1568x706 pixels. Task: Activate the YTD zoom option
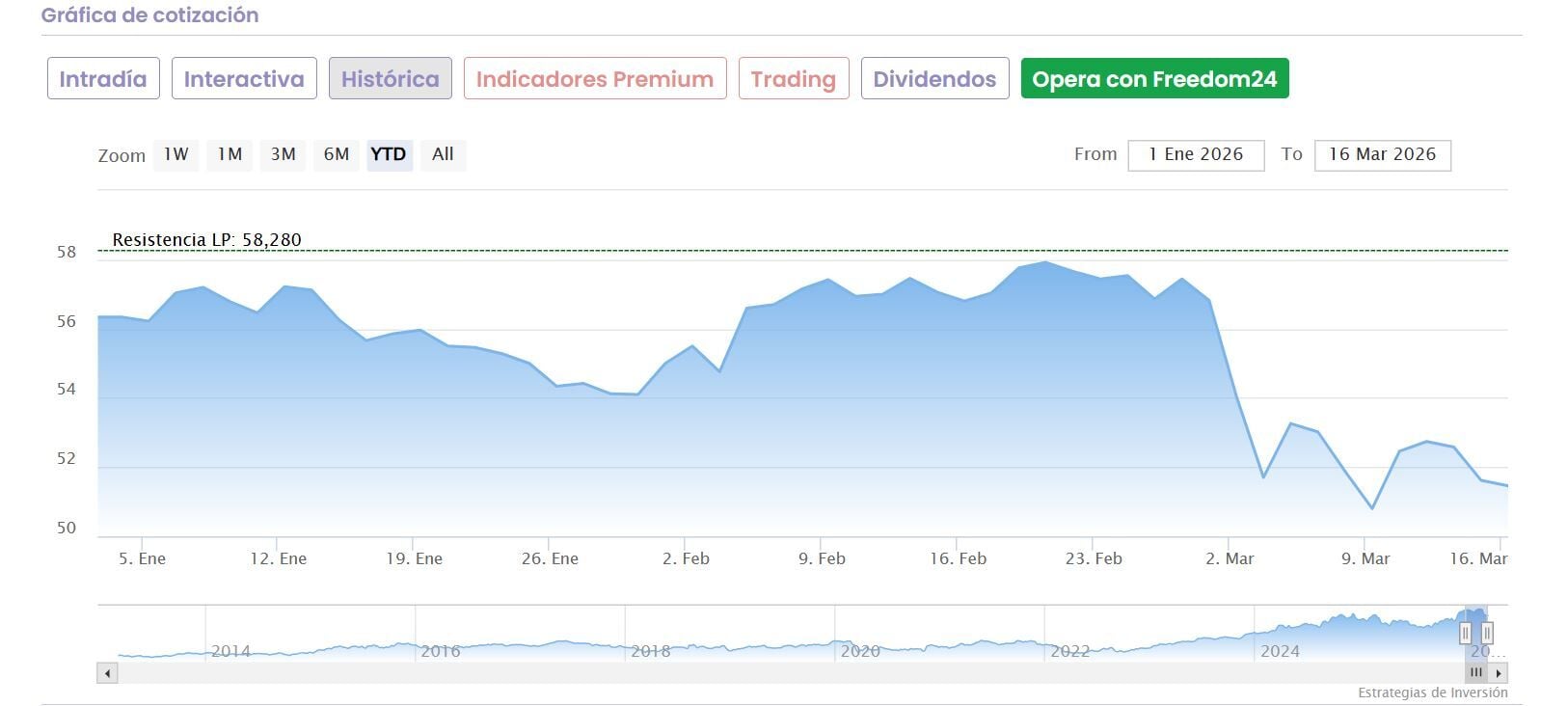pyautogui.click(x=389, y=154)
